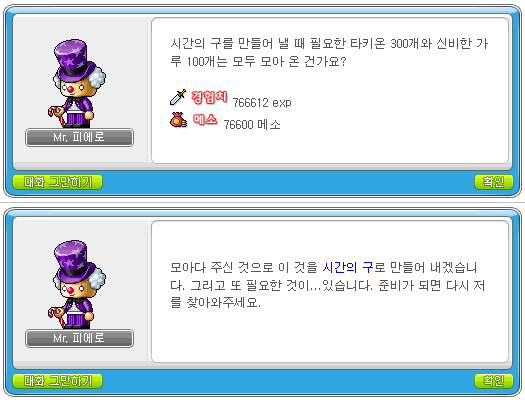The height and width of the screenshot is (400, 525).
Task: Click the question text about 타키온 300개
Action: point(329,52)
